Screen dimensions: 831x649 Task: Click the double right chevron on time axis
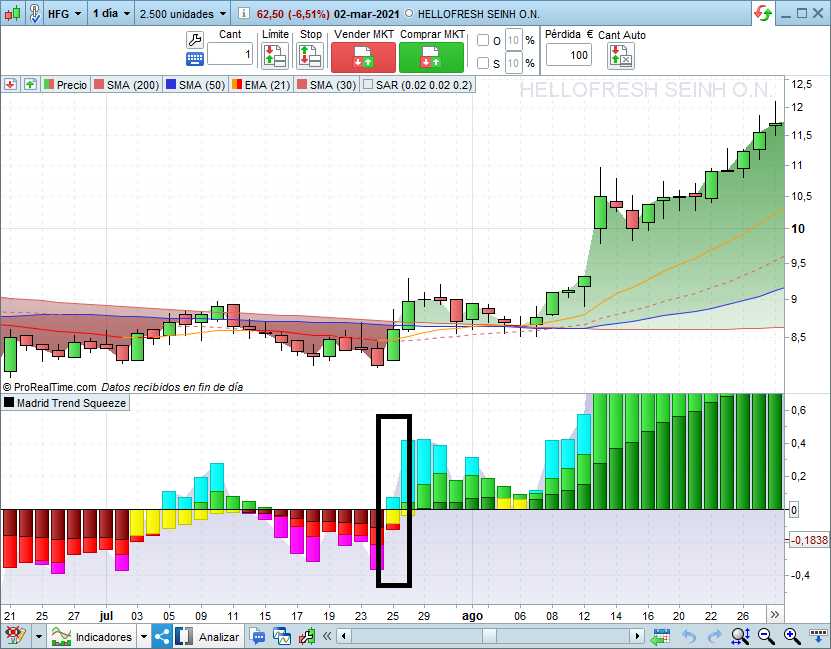coord(775,615)
